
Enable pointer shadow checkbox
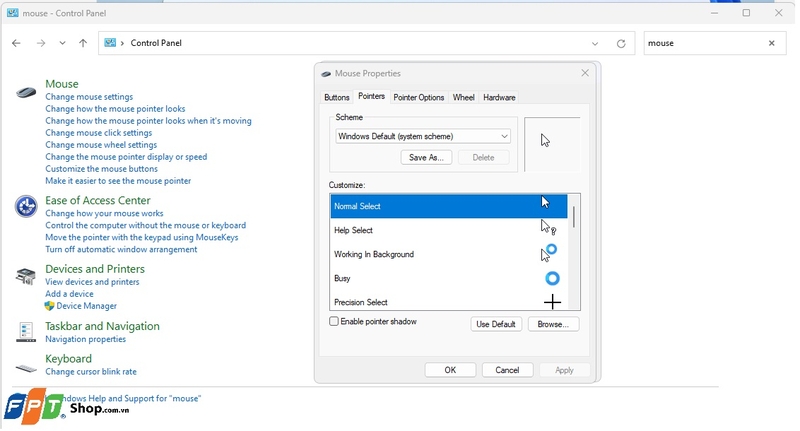(x=335, y=322)
